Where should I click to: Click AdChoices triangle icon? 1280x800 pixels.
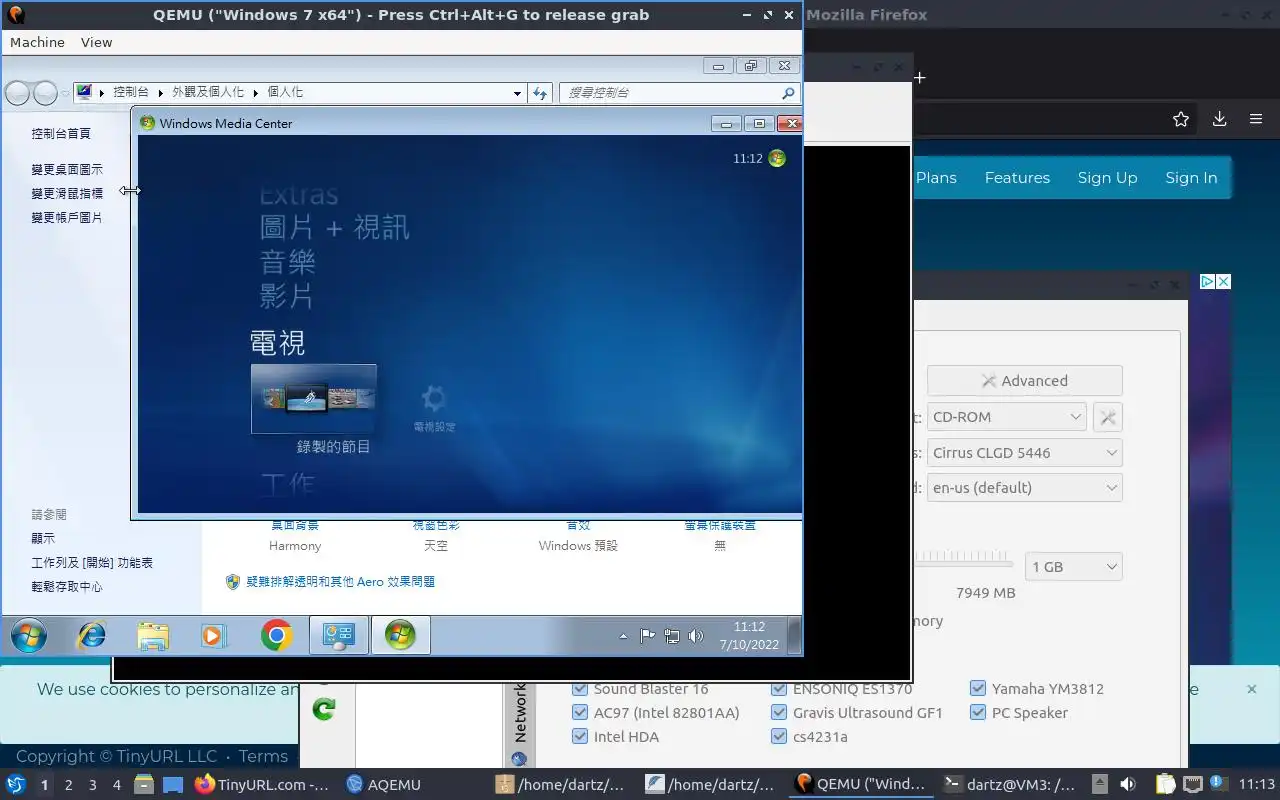1207,282
